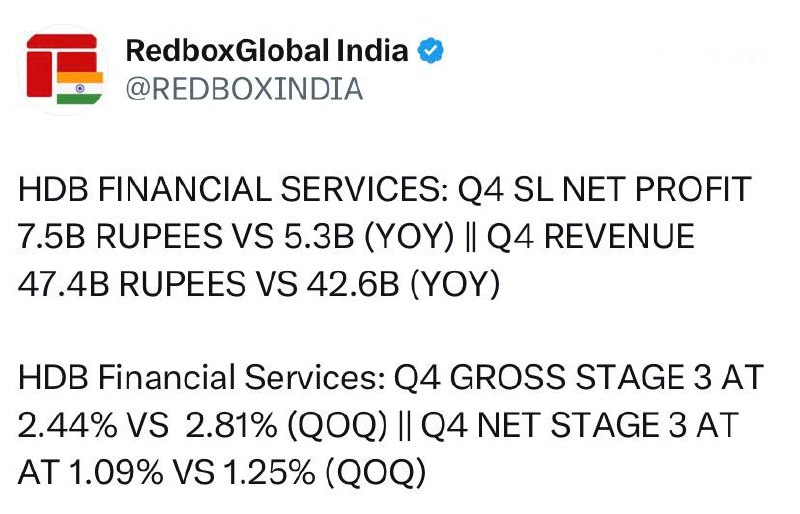Click the mixed-case HDB Financial Services text
Screen dimensions: 800x514
[199, 379]
